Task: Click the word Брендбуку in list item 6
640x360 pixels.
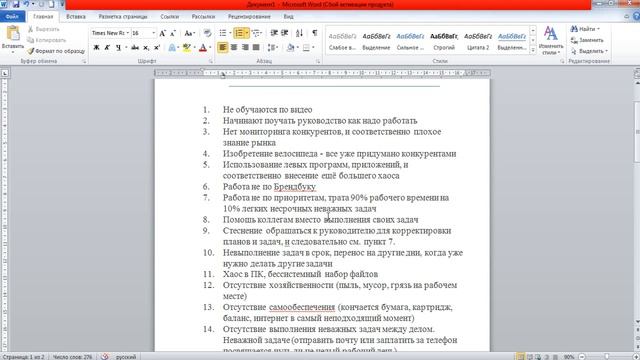Action: coord(295,187)
